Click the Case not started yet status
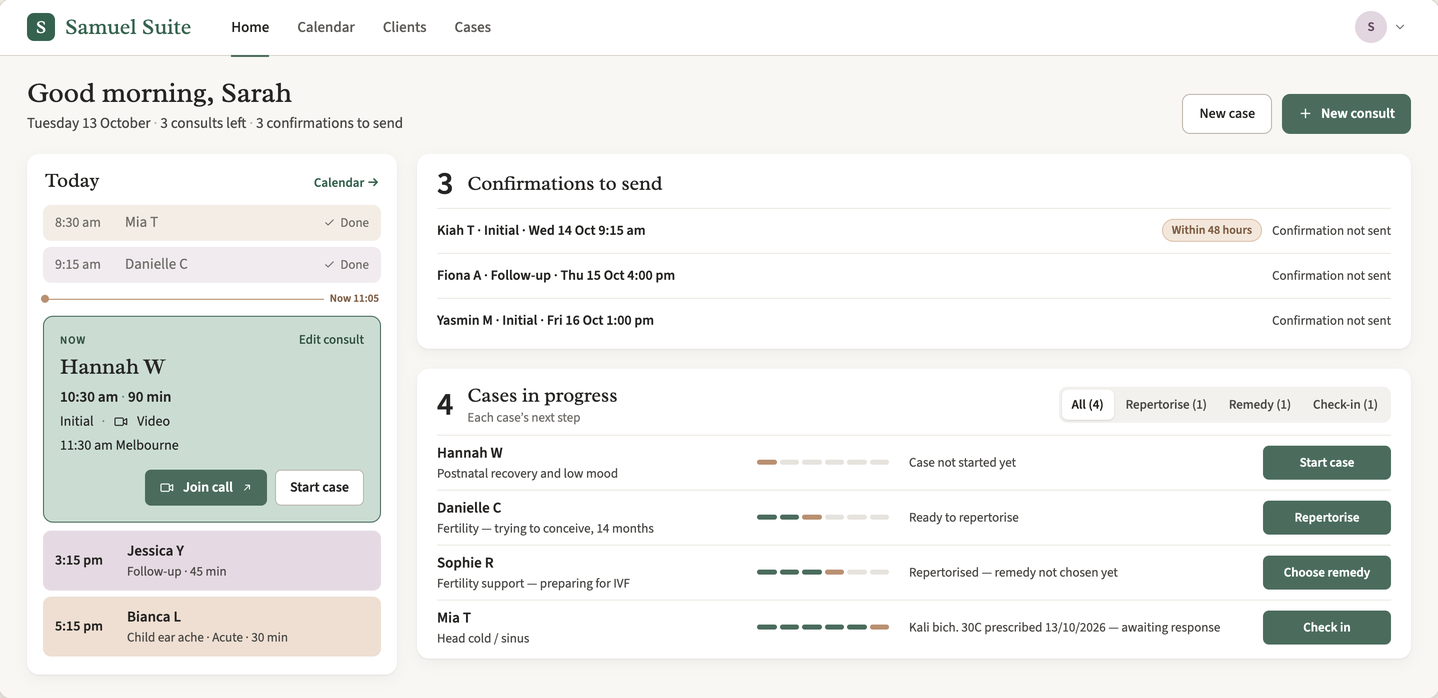Image resolution: width=1438 pixels, height=698 pixels. click(x=962, y=463)
